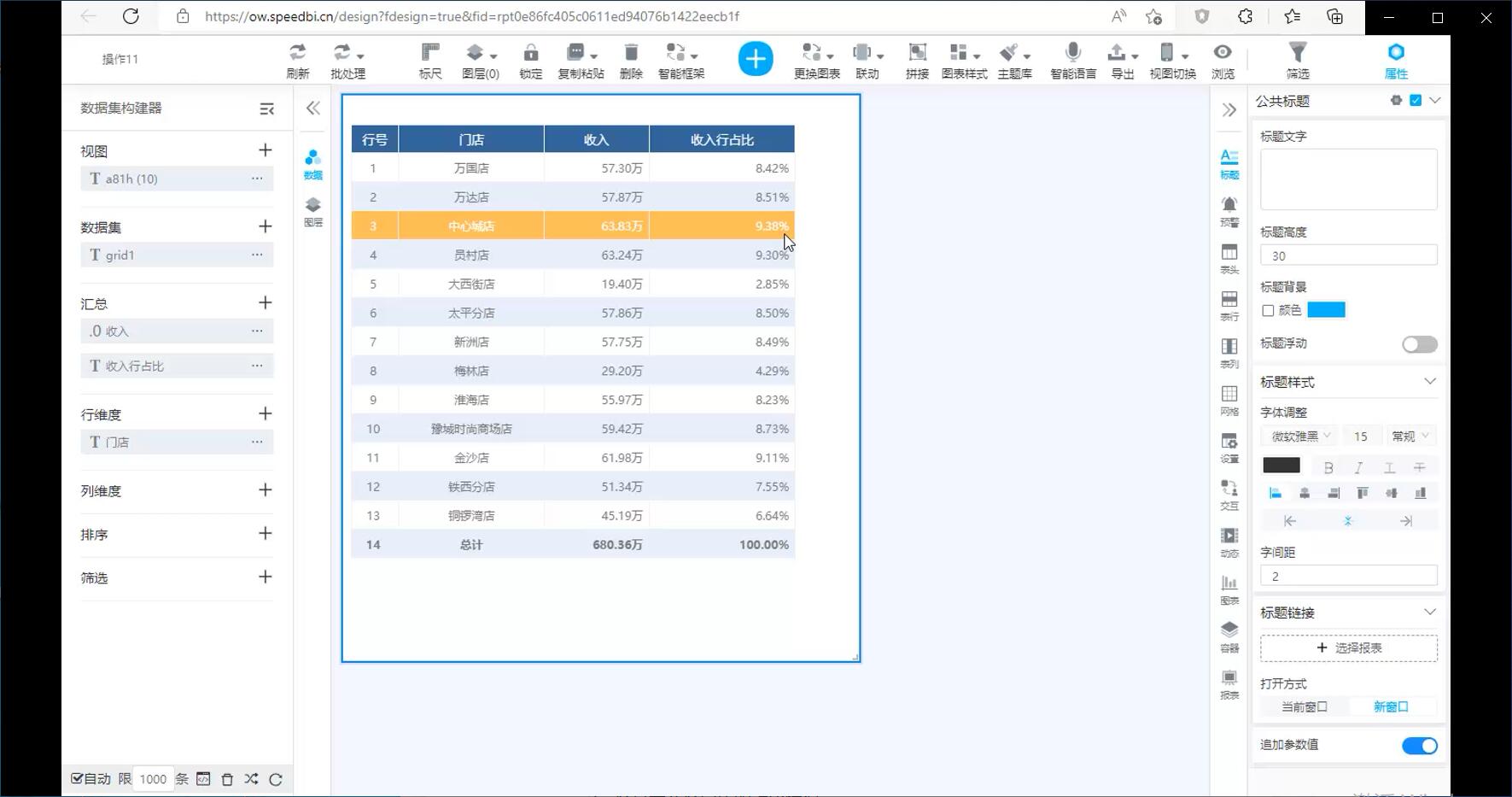This screenshot has height=797, width=1512.
Task: Collapse the 标题样式 section
Action: tap(1429, 382)
